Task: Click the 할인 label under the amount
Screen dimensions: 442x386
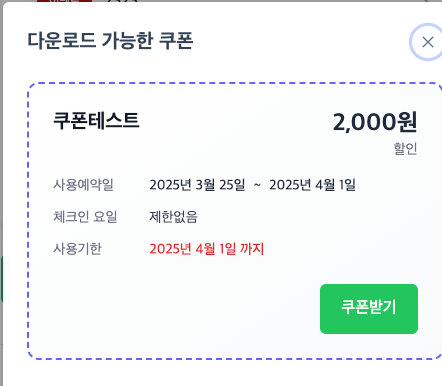Action: [x=405, y=148]
